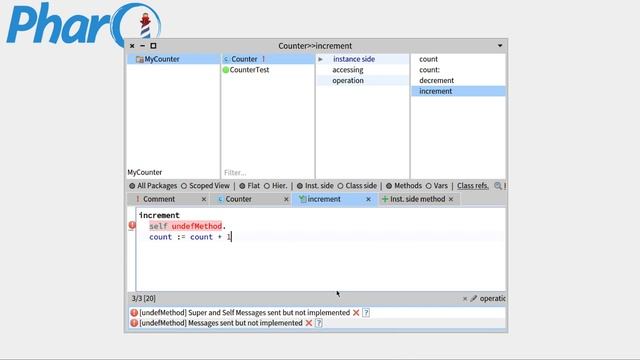Click the error icon of the Messages sent critique
640x360 pixels.
[x=134, y=323]
